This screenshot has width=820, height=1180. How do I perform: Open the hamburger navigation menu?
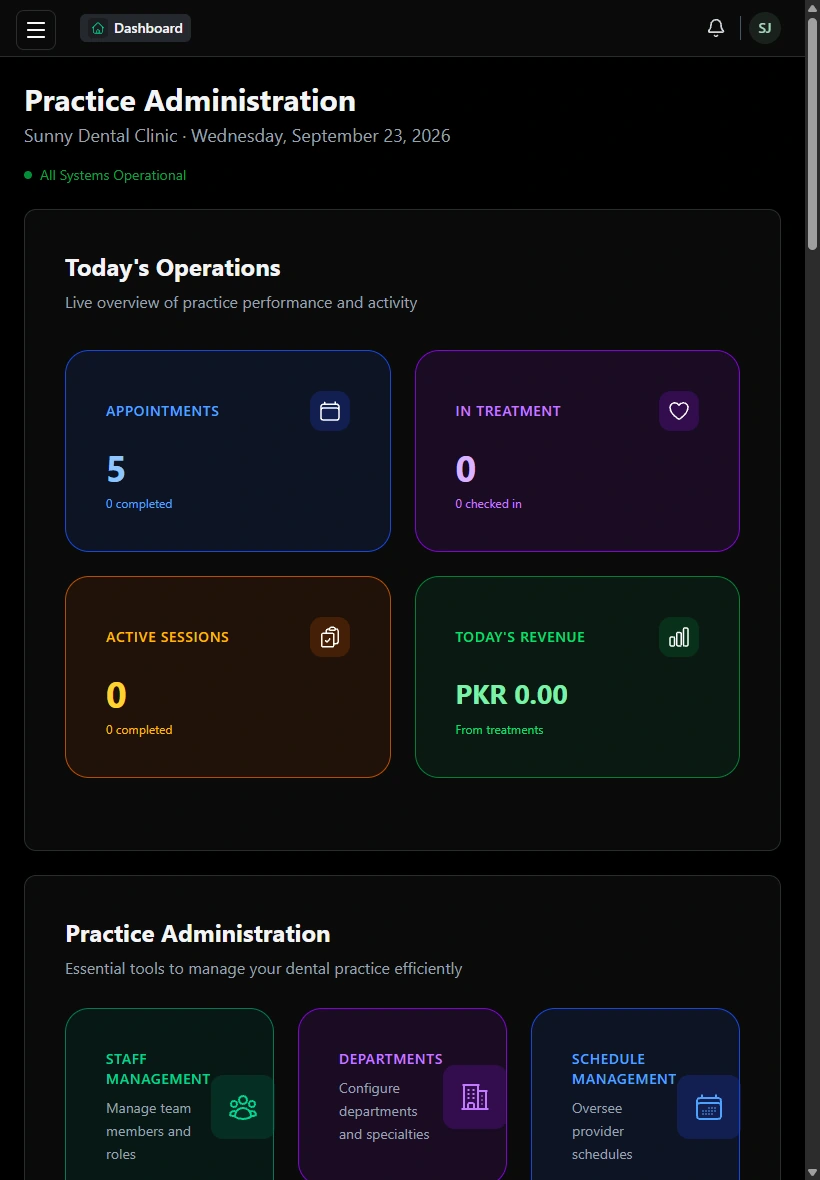[36, 29]
